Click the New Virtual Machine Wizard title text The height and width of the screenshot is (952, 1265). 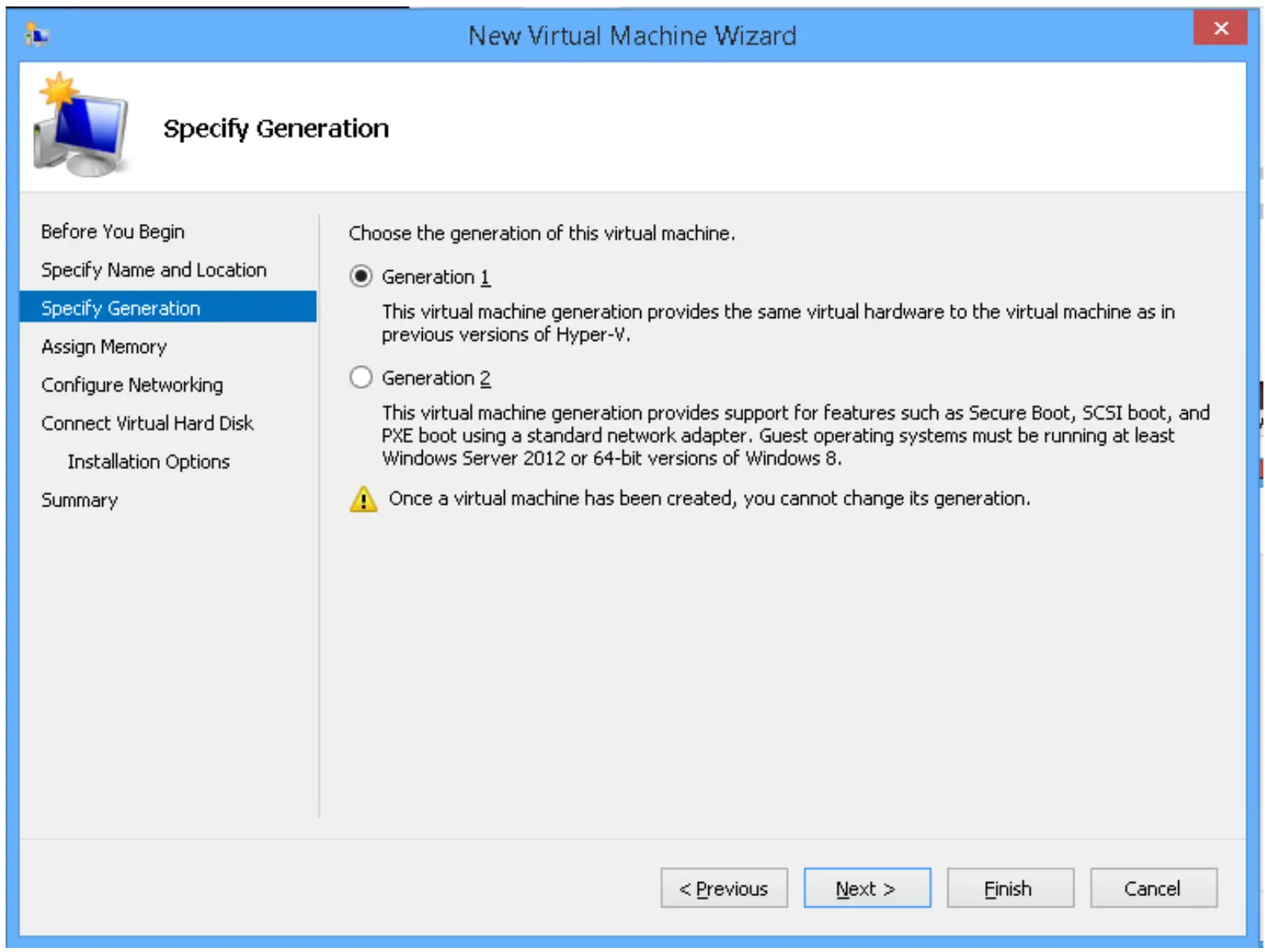coord(632,36)
